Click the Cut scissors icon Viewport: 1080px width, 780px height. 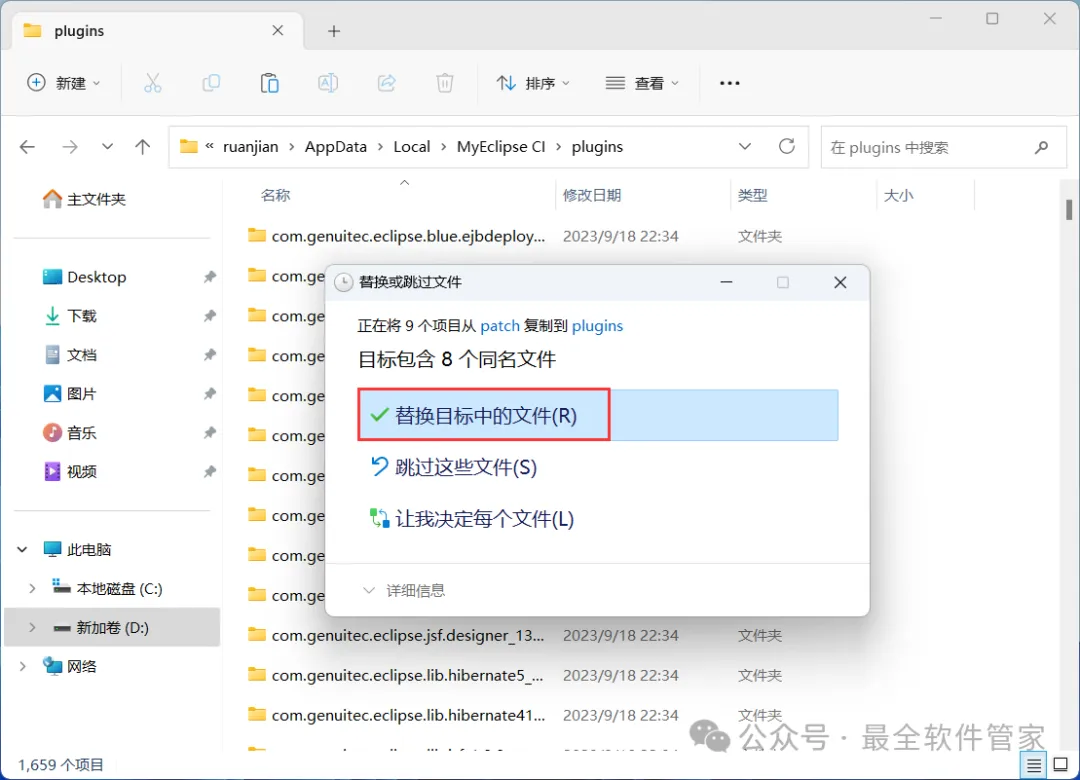pos(153,83)
